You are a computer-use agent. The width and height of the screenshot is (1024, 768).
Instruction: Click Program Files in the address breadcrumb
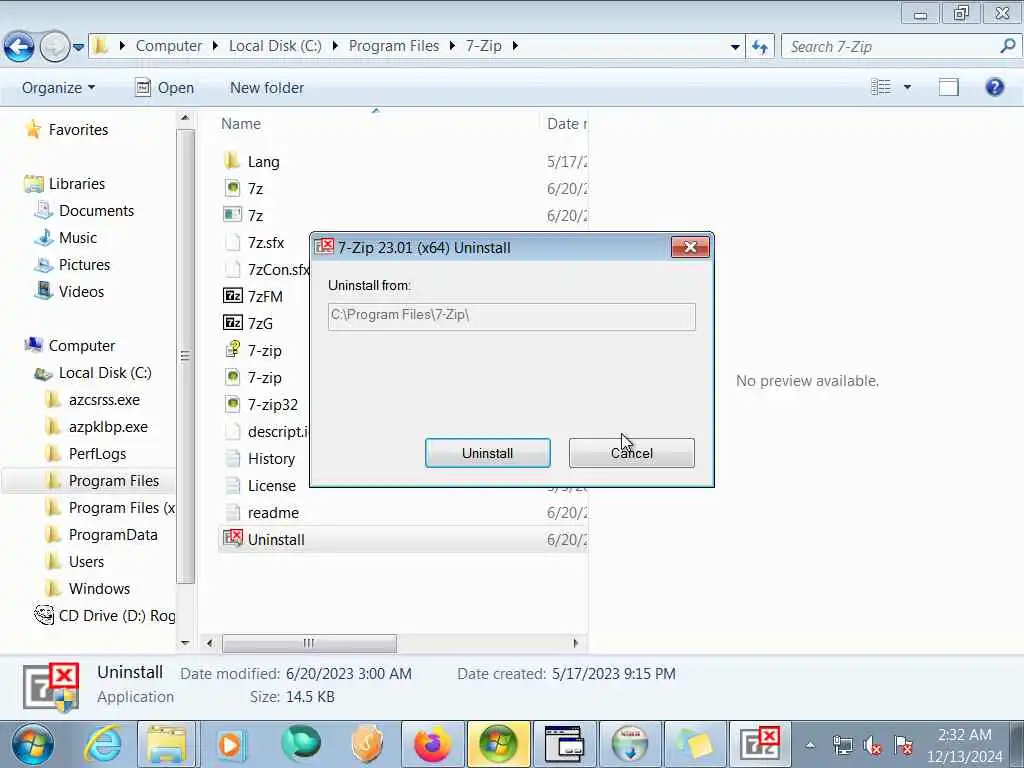(394, 46)
